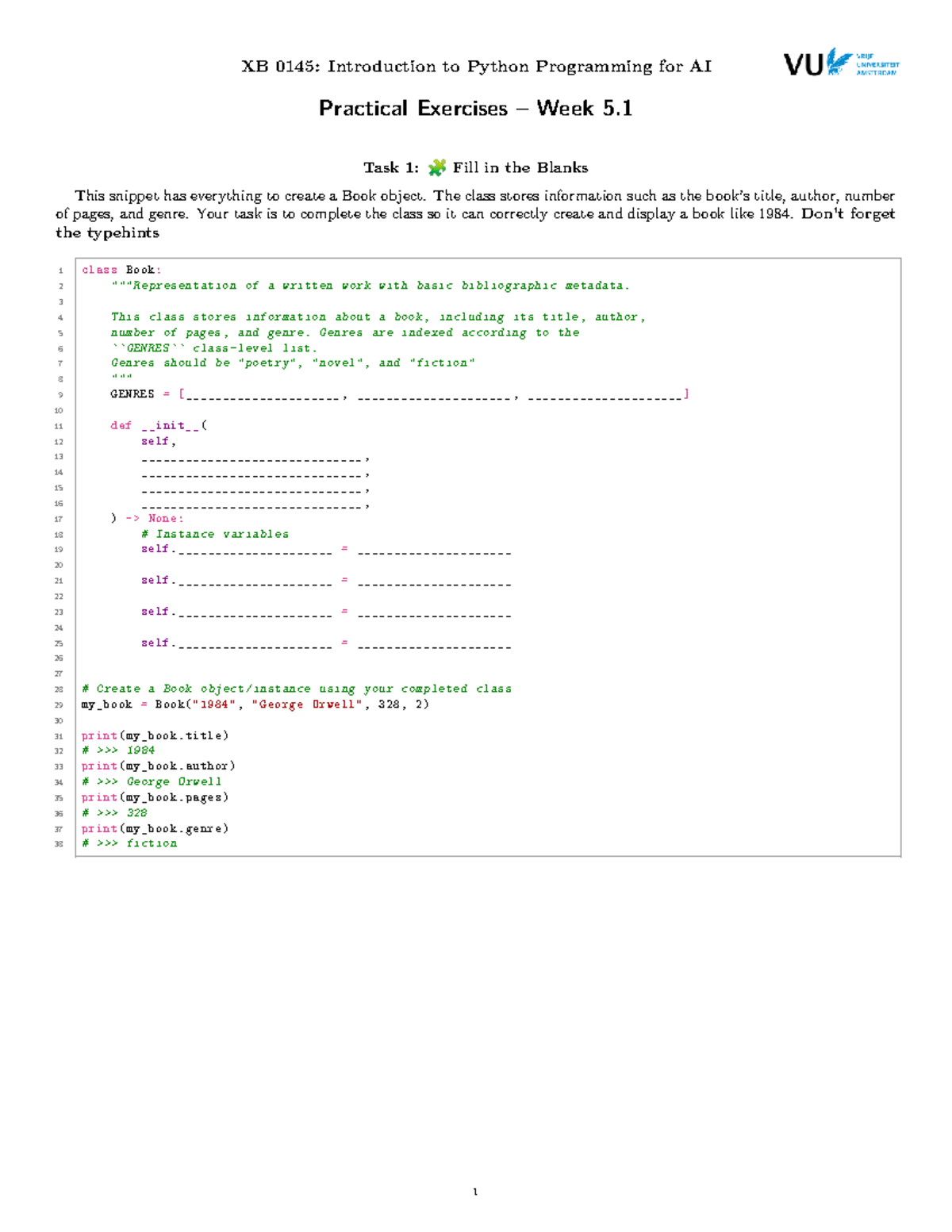Click the "# Instance variables" comment
The height and width of the screenshot is (1232, 952).
tap(215, 534)
